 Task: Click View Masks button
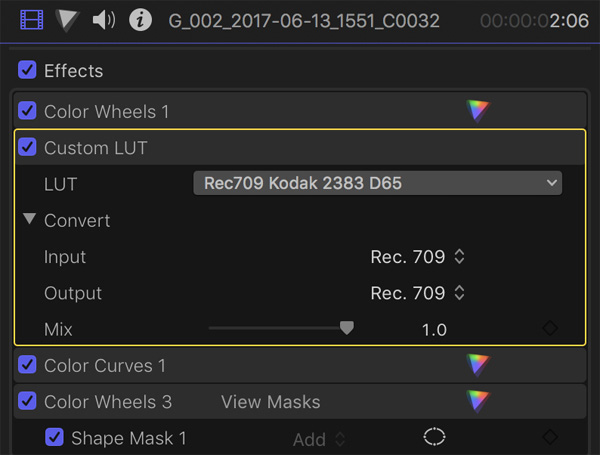[x=271, y=402]
